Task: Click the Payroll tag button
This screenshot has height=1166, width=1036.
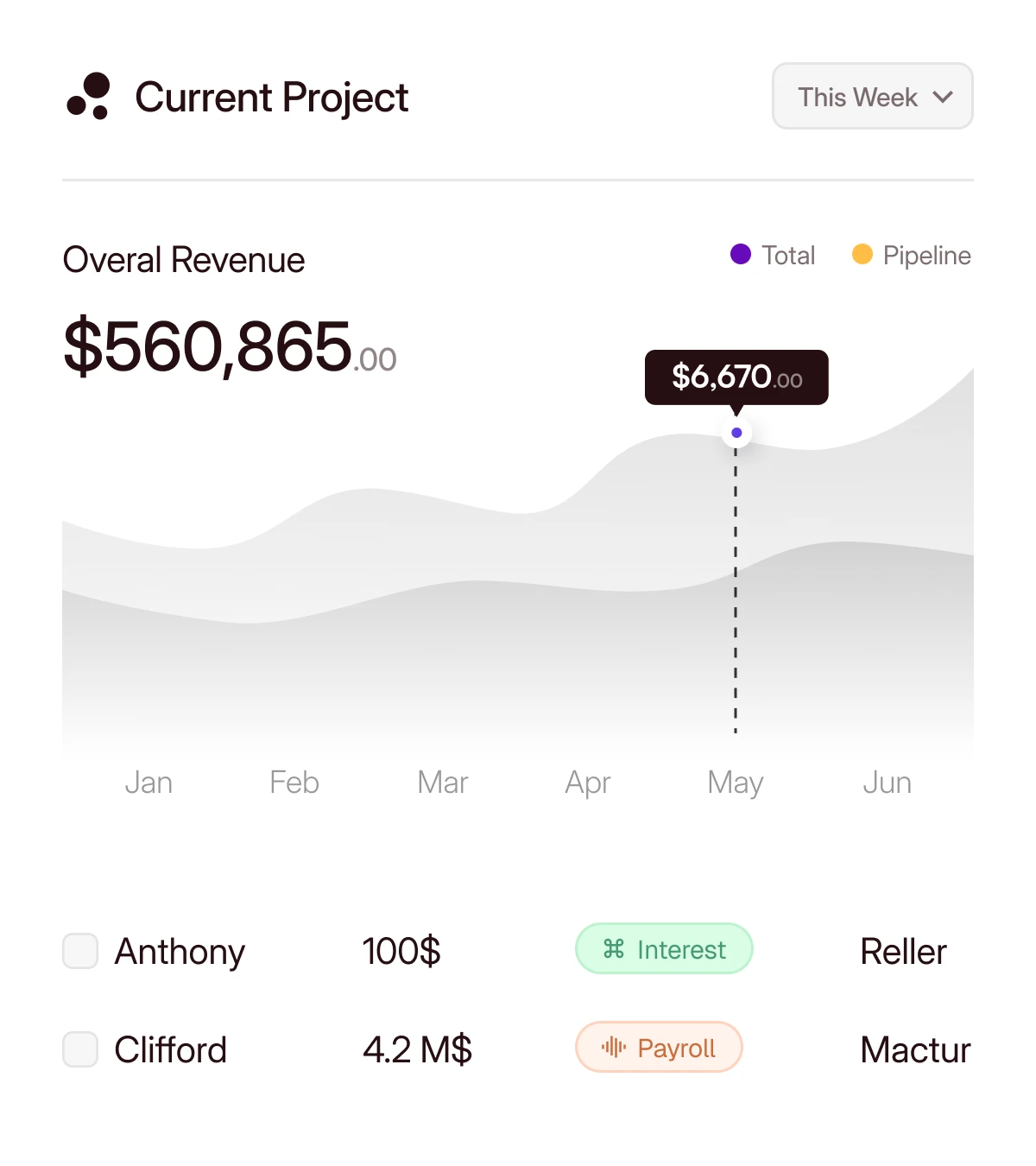Action: pyautogui.click(x=659, y=1047)
